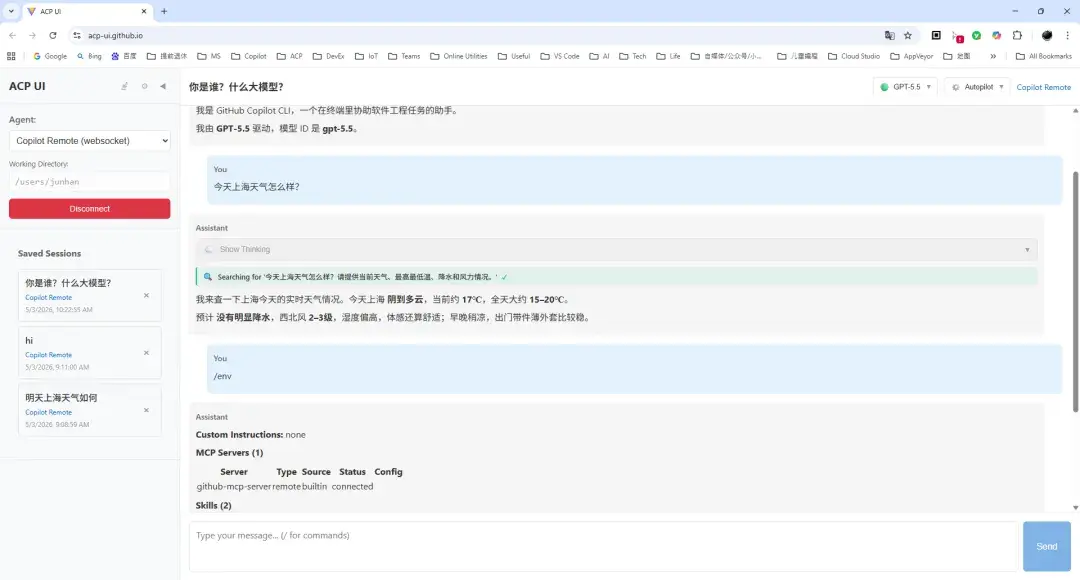Open the extensions puzzle menu
The height and width of the screenshot is (580, 1080).
(x=1017, y=35)
